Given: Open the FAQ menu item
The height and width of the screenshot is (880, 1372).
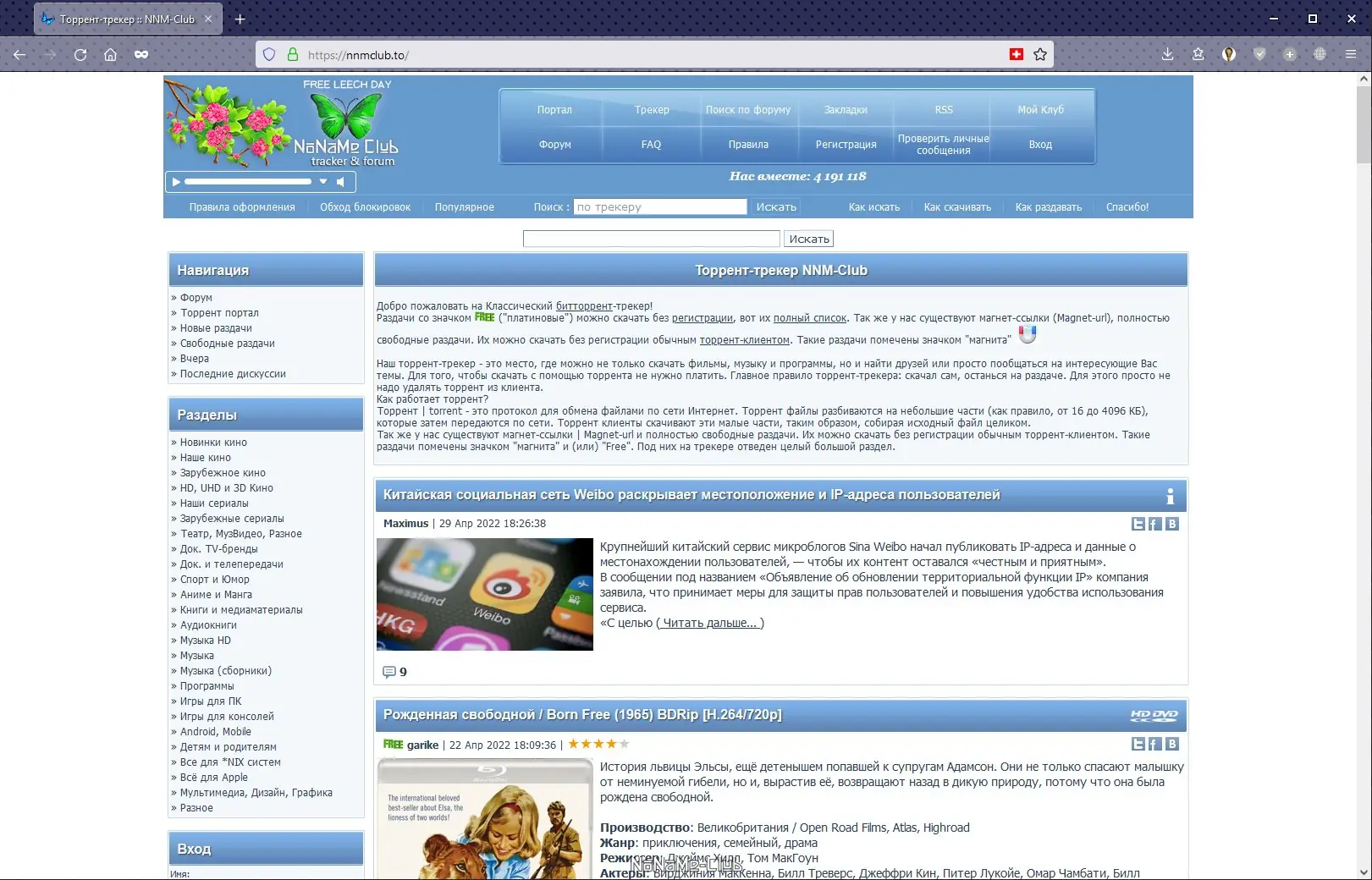Looking at the screenshot, I should [652, 145].
